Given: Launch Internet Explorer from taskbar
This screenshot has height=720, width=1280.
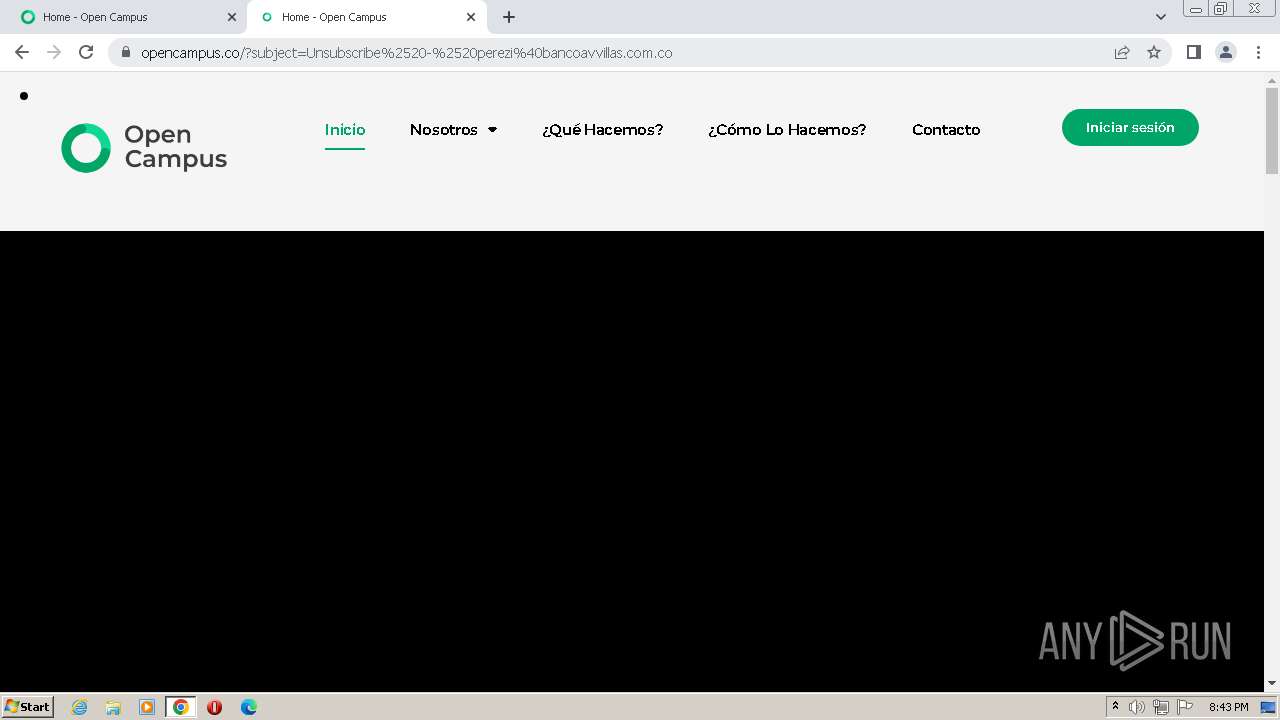Looking at the screenshot, I should [80, 707].
